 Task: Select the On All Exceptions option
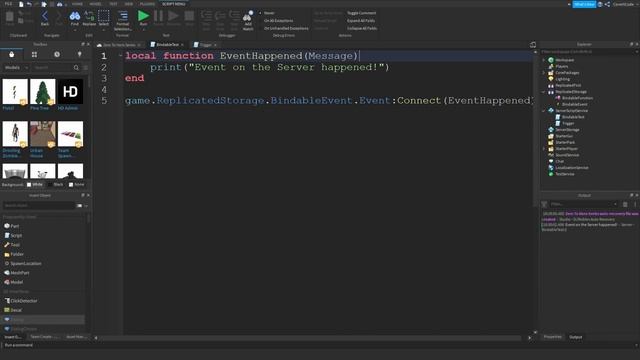(276, 20)
